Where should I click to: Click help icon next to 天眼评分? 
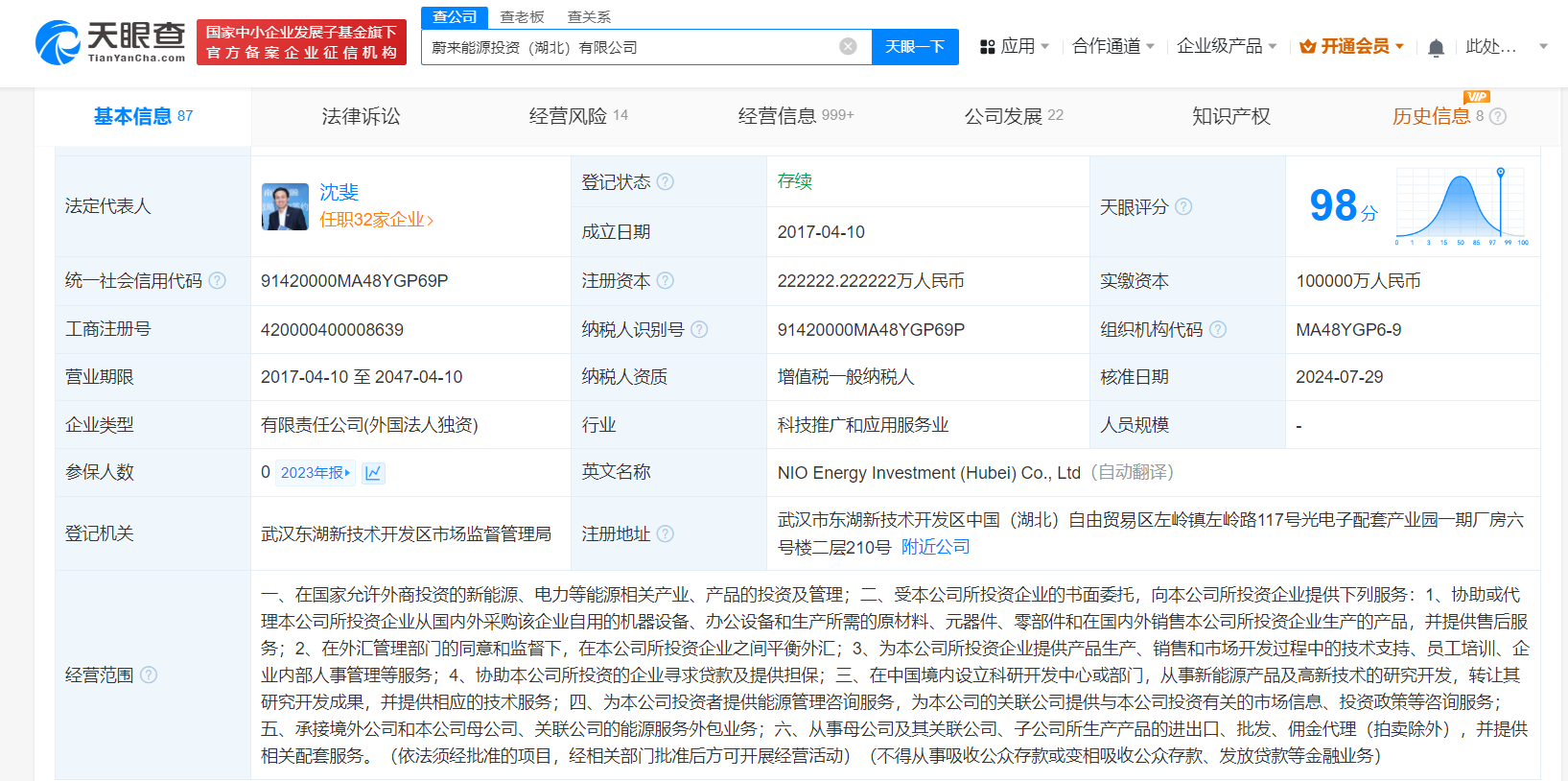(1183, 206)
